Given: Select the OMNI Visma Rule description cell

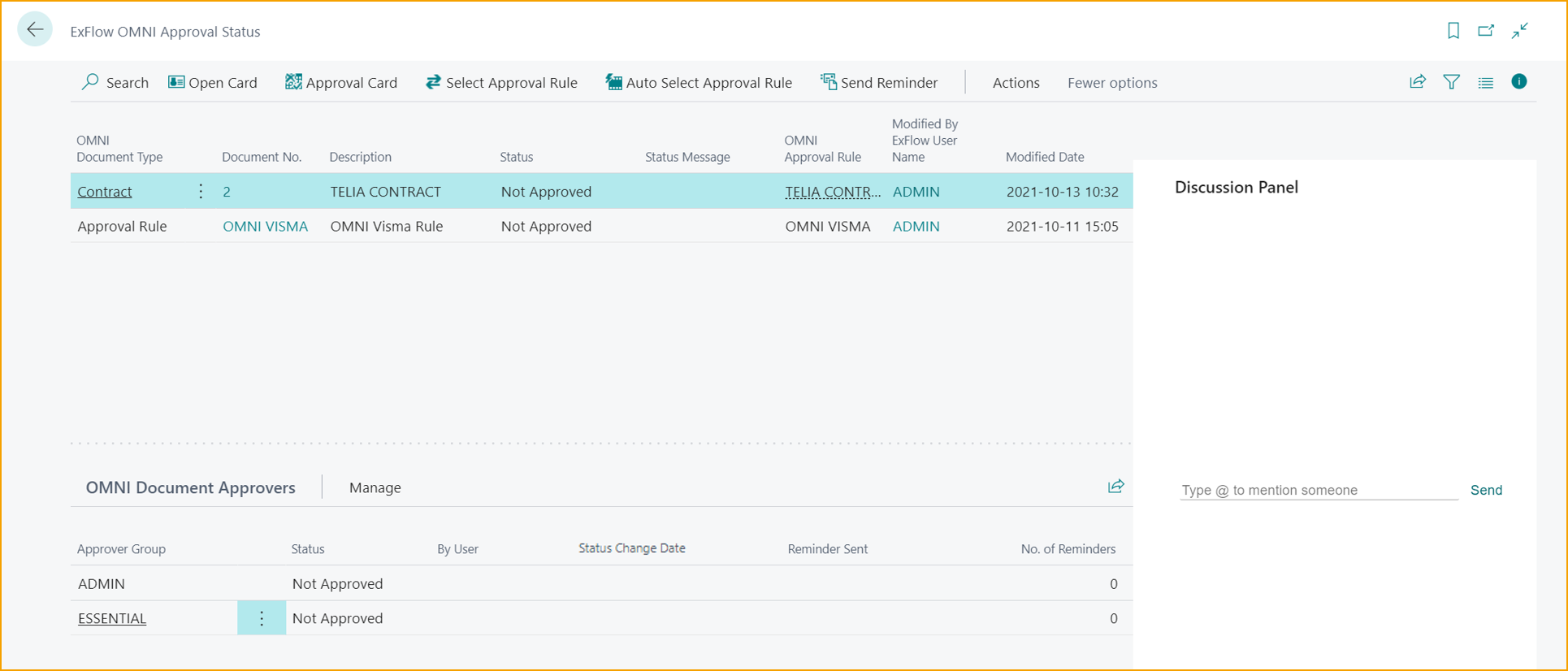Looking at the screenshot, I should click(x=387, y=227).
